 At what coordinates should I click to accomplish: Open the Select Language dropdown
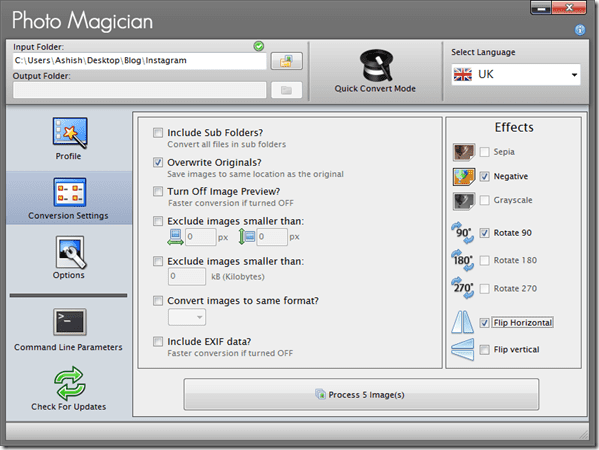point(516,74)
